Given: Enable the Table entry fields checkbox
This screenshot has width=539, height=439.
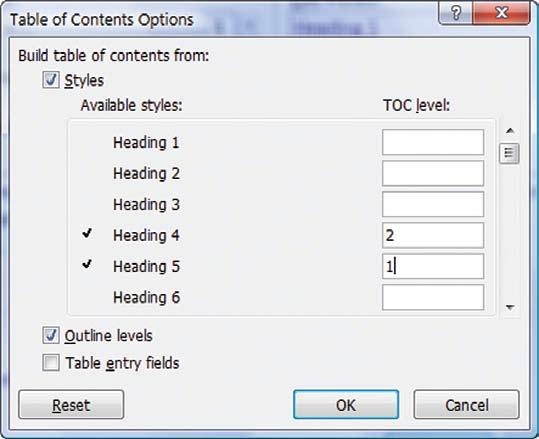Looking at the screenshot, I should click(x=51, y=363).
